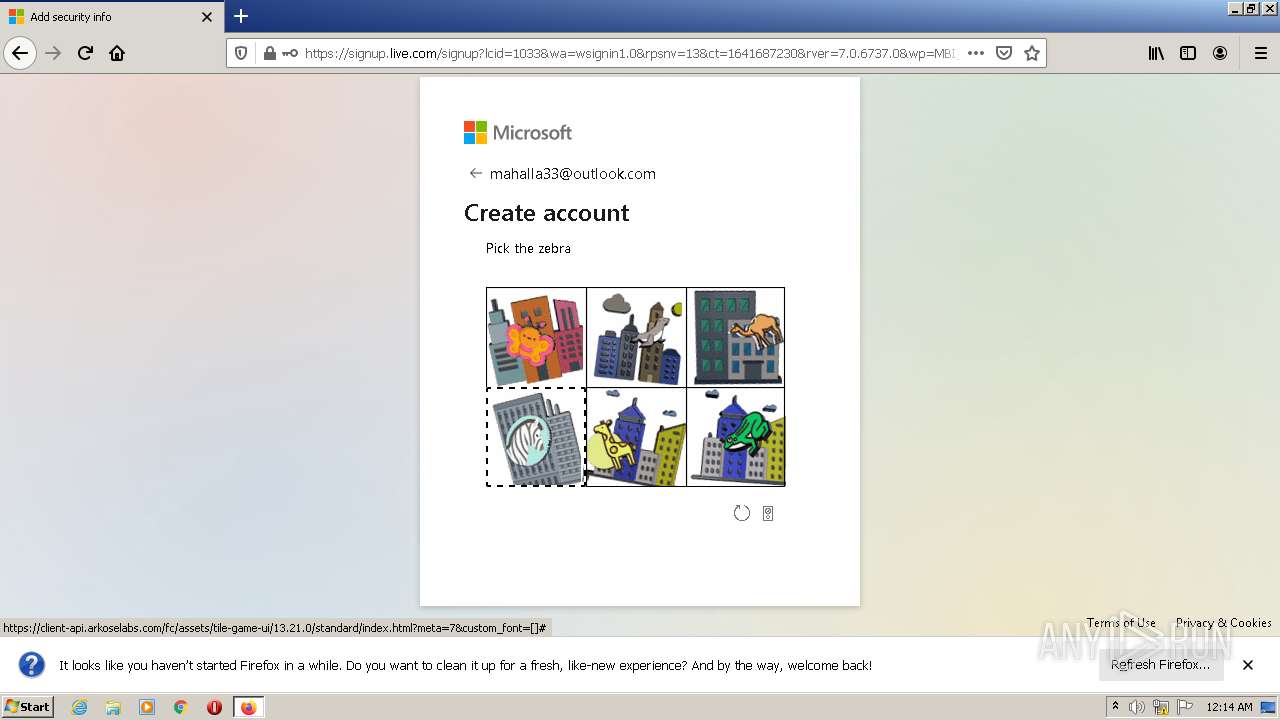The height and width of the screenshot is (720, 1280).
Task: Close the Add security info tab
Action: click(207, 17)
